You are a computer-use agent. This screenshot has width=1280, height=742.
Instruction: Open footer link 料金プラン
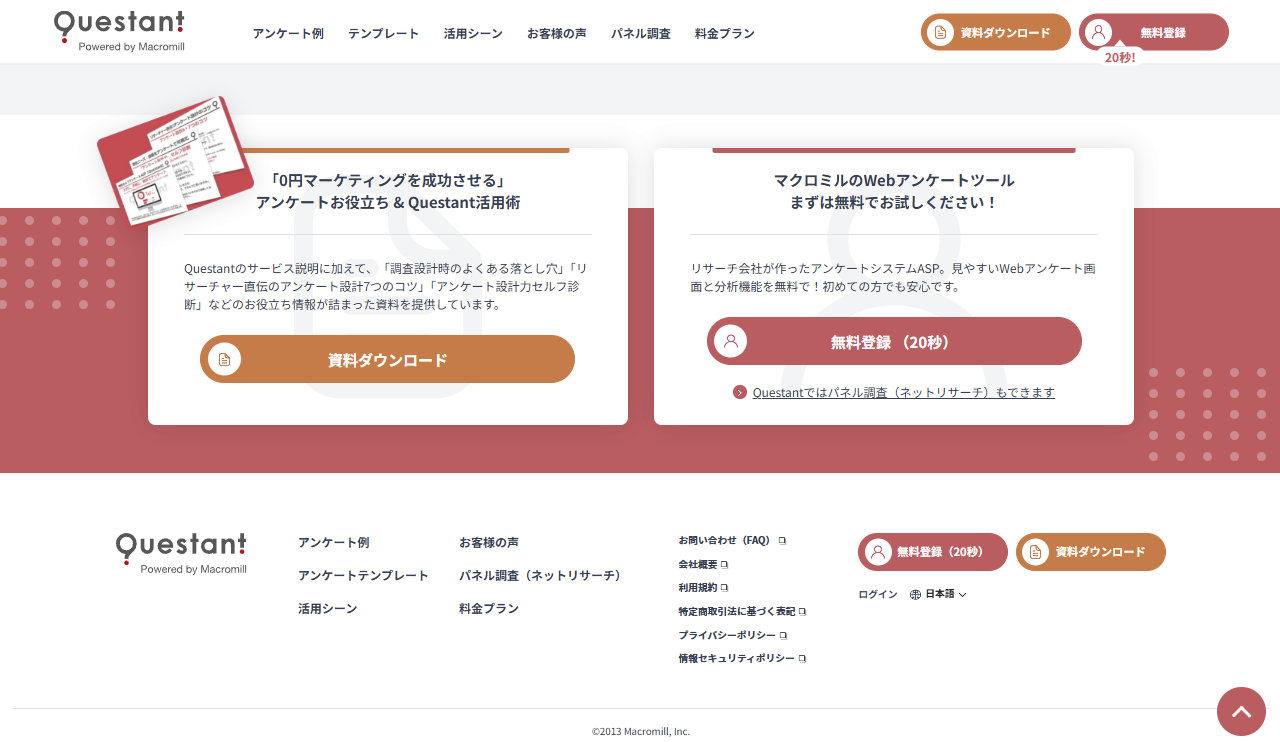click(x=489, y=608)
